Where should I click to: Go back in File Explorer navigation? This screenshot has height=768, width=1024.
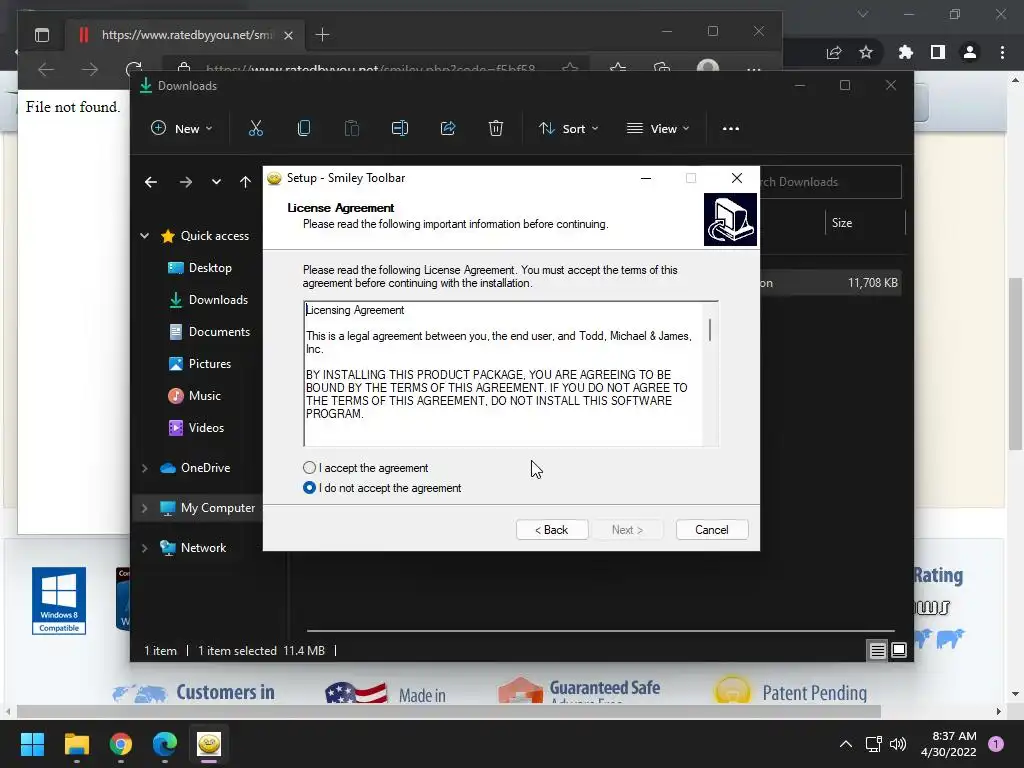click(x=151, y=182)
